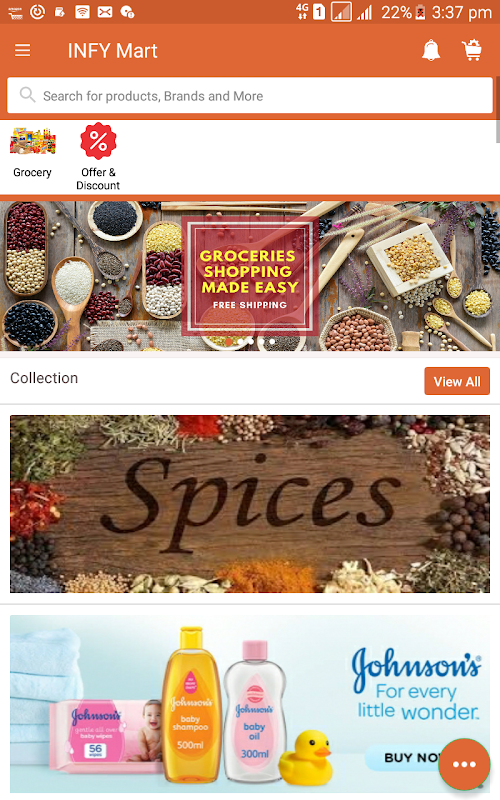Click the search products input field
Image resolution: width=500 pixels, height=800 pixels.
250,95
